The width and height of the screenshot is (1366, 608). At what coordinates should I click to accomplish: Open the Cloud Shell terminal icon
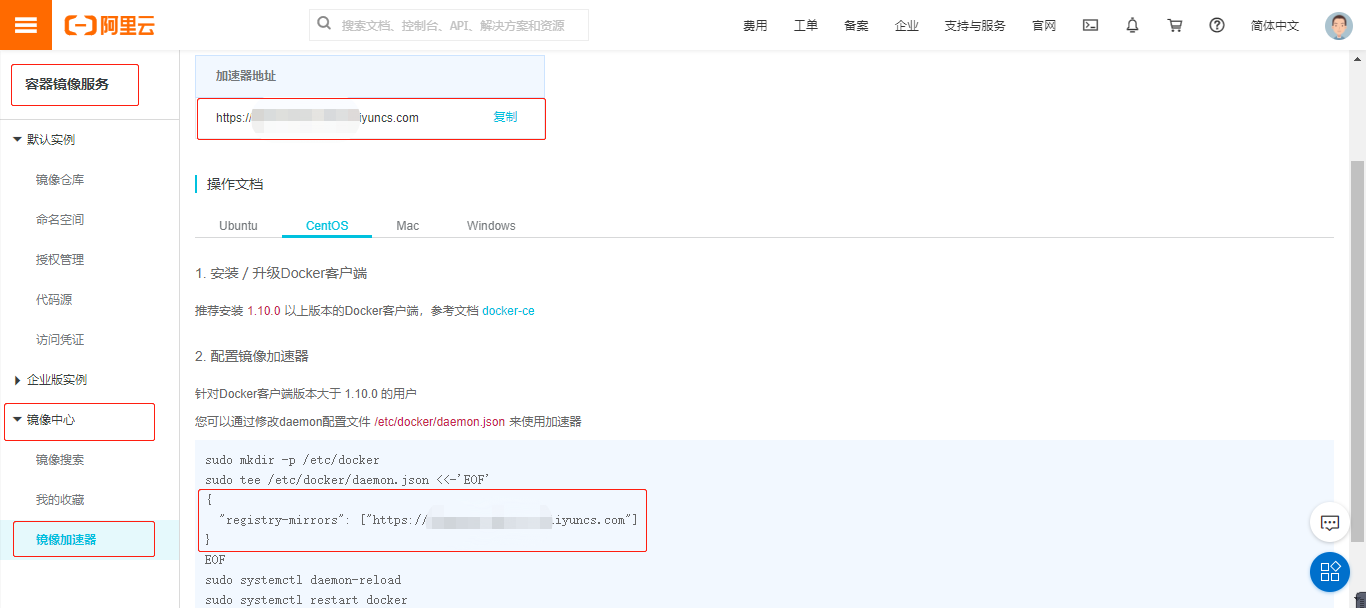1091,25
